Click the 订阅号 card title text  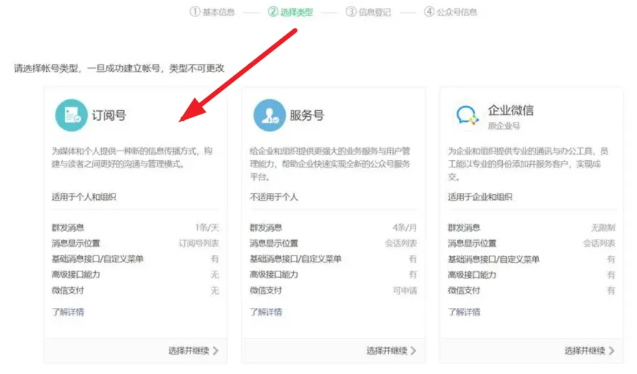tap(109, 115)
